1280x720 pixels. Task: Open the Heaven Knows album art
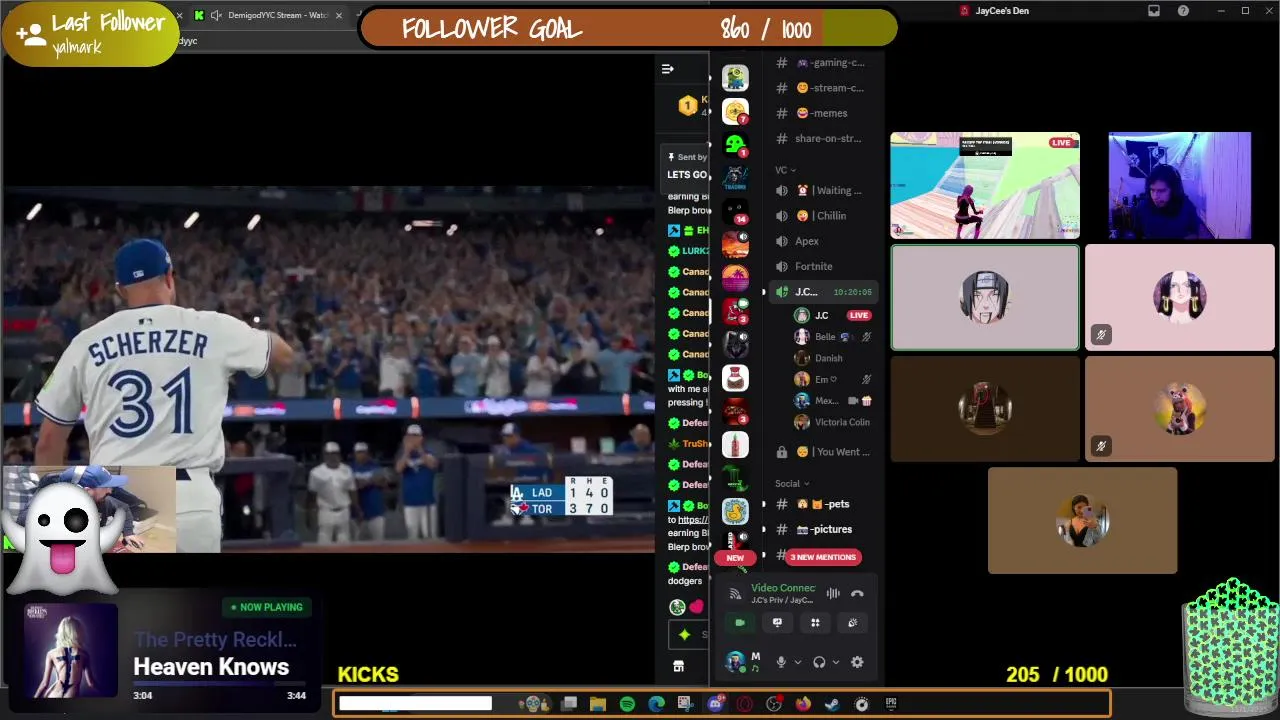pyautogui.click(x=70, y=651)
